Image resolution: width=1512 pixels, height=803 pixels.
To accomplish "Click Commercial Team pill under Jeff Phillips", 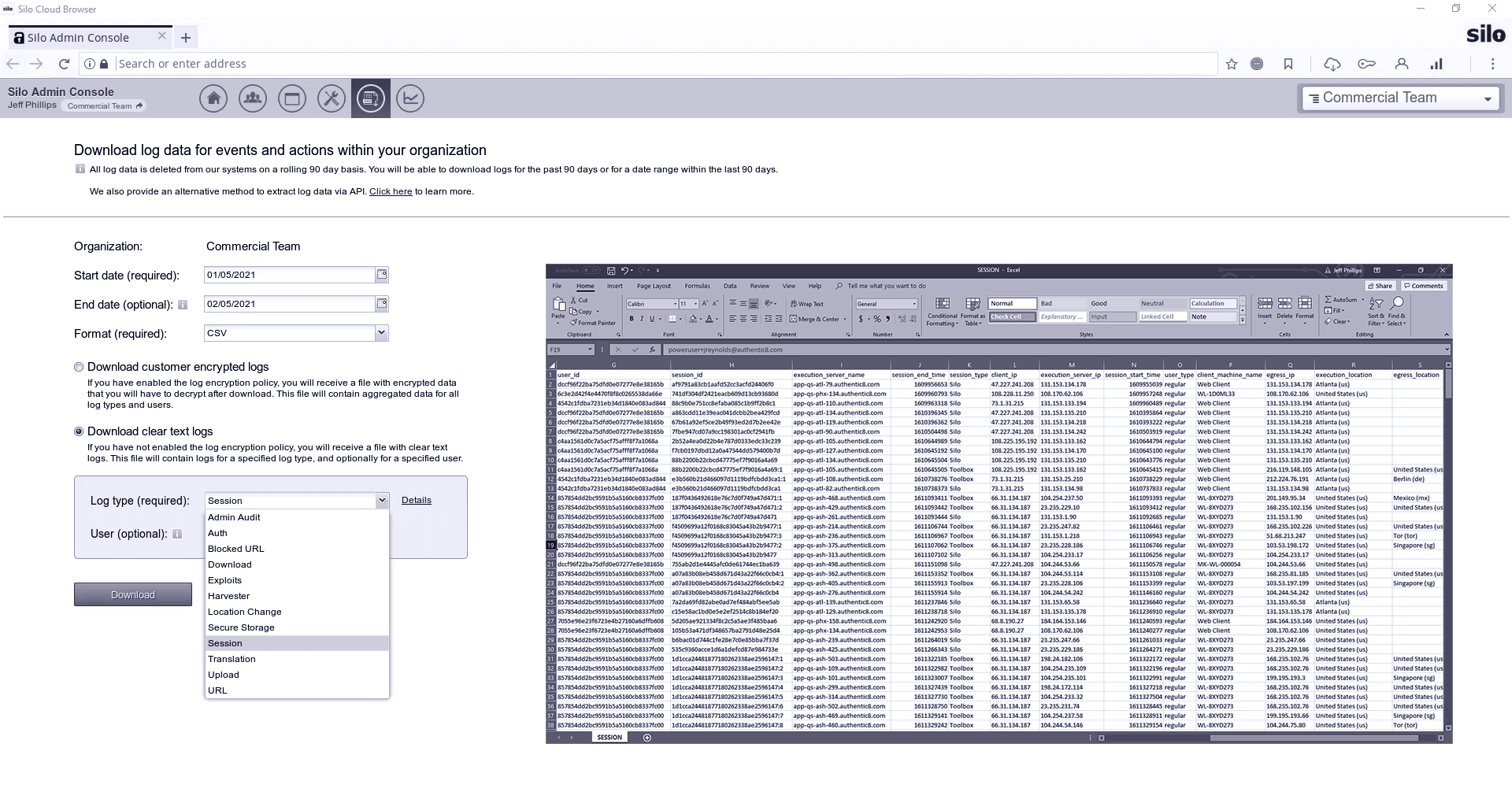I will (x=106, y=105).
